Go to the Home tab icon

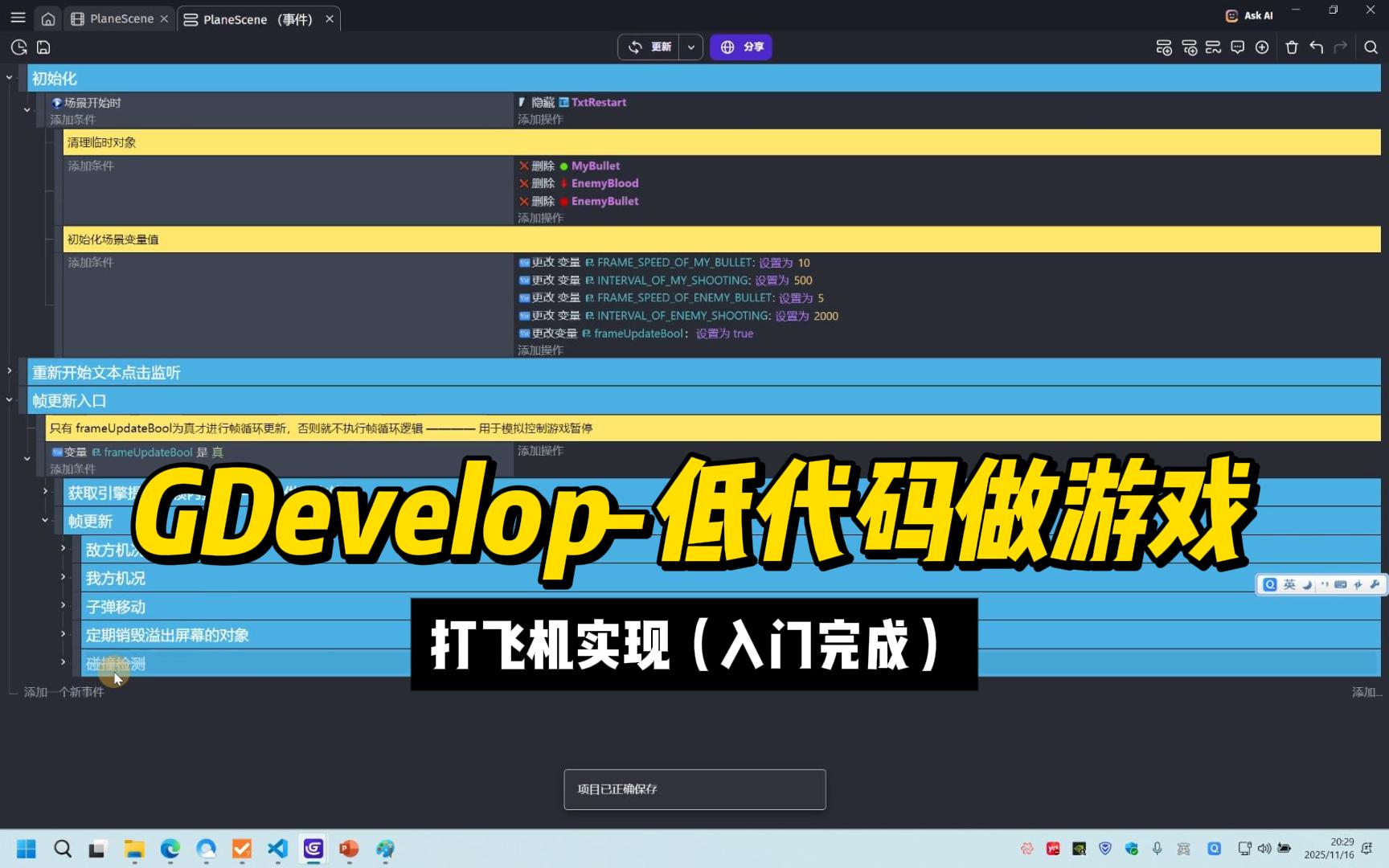pyautogui.click(x=48, y=18)
